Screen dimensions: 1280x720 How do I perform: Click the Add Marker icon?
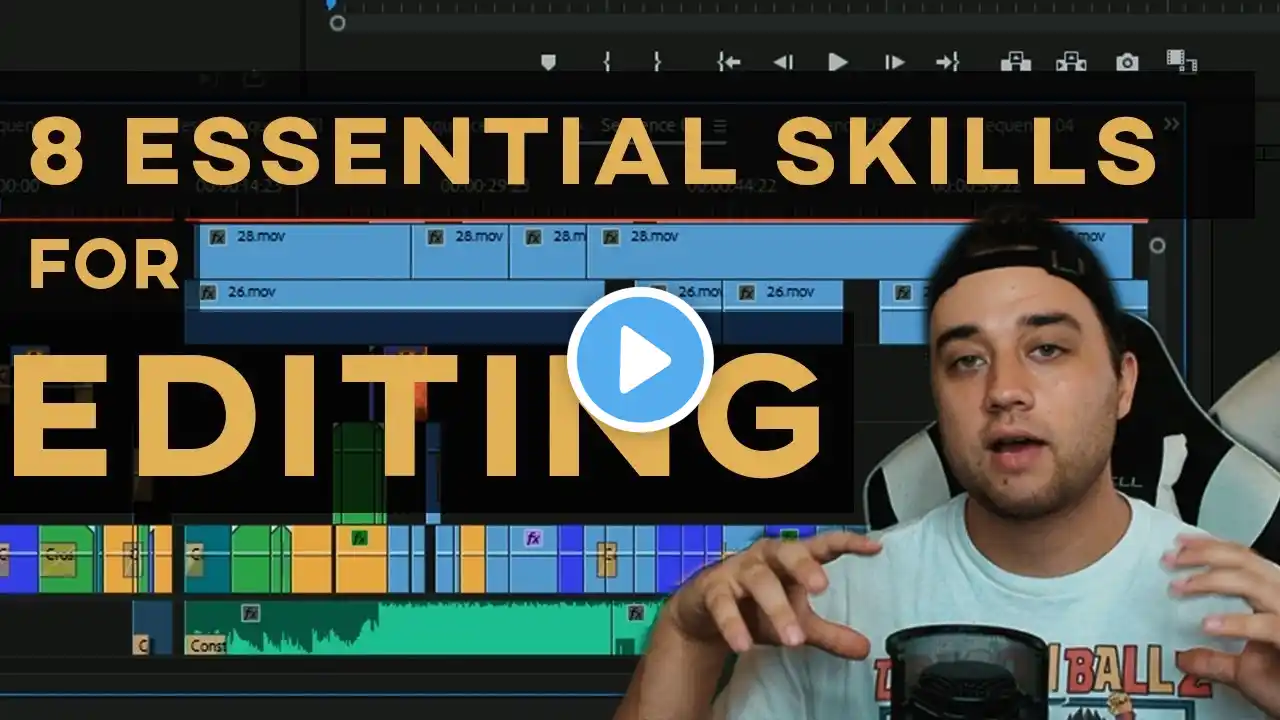point(548,62)
